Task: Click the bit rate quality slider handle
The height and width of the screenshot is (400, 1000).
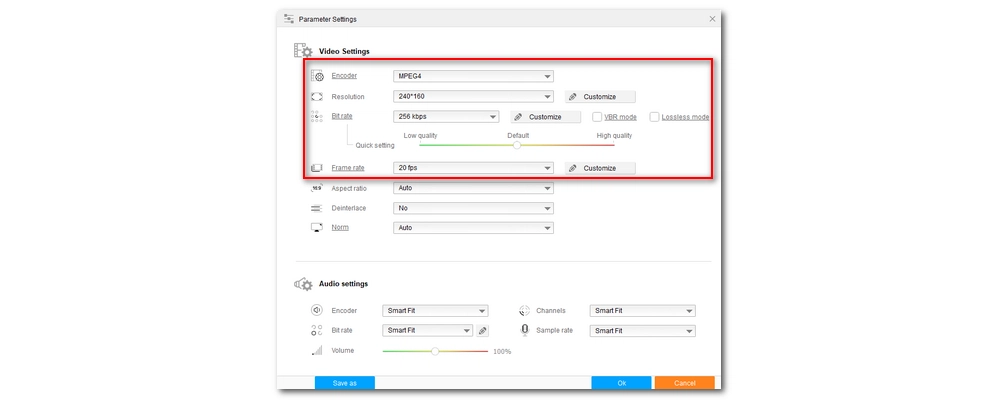Action: click(x=517, y=145)
